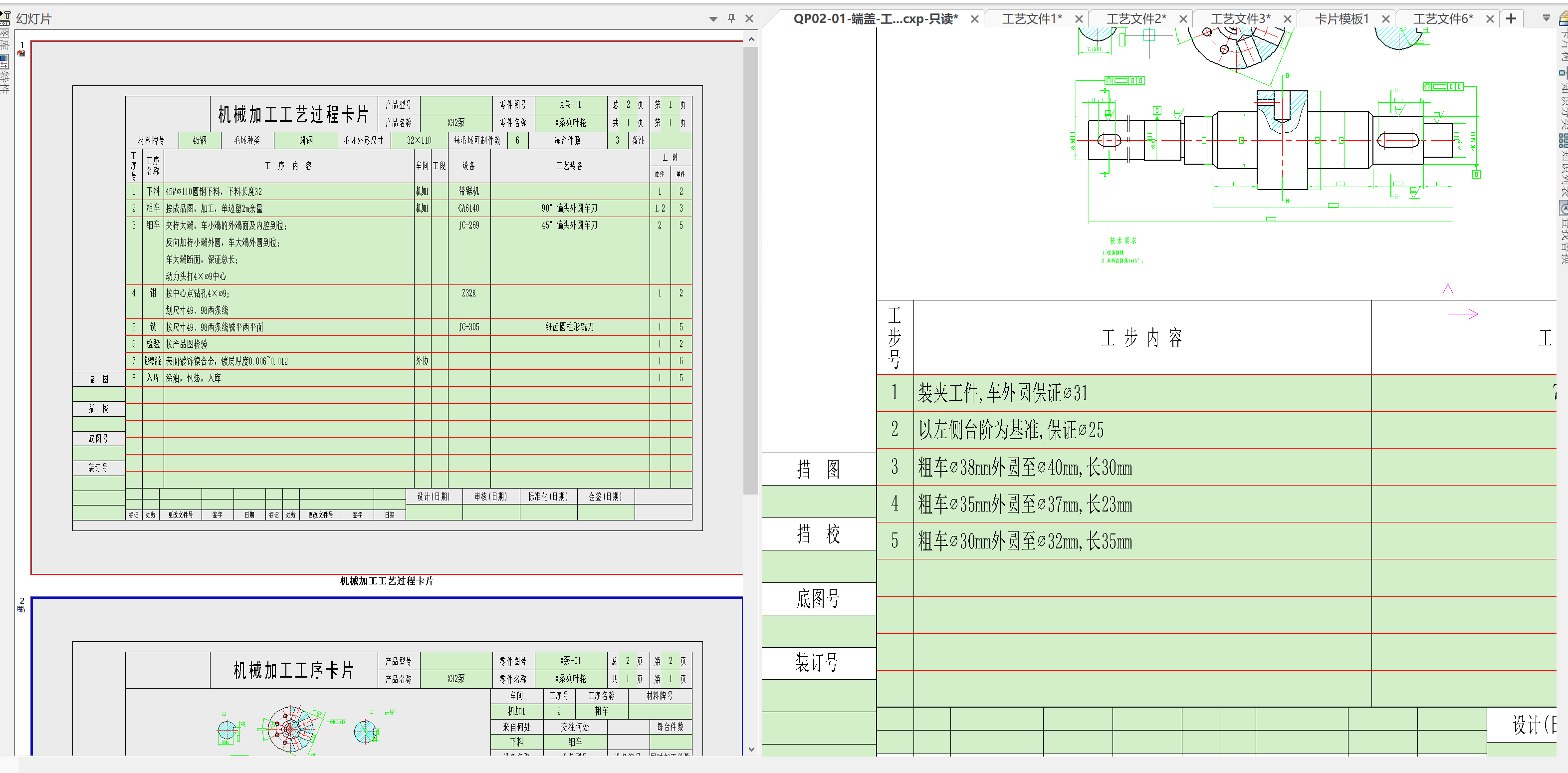The width and height of the screenshot is (1568, 773).
Task: Click the scroll-down arrow of slide panel
Action: 751,749
